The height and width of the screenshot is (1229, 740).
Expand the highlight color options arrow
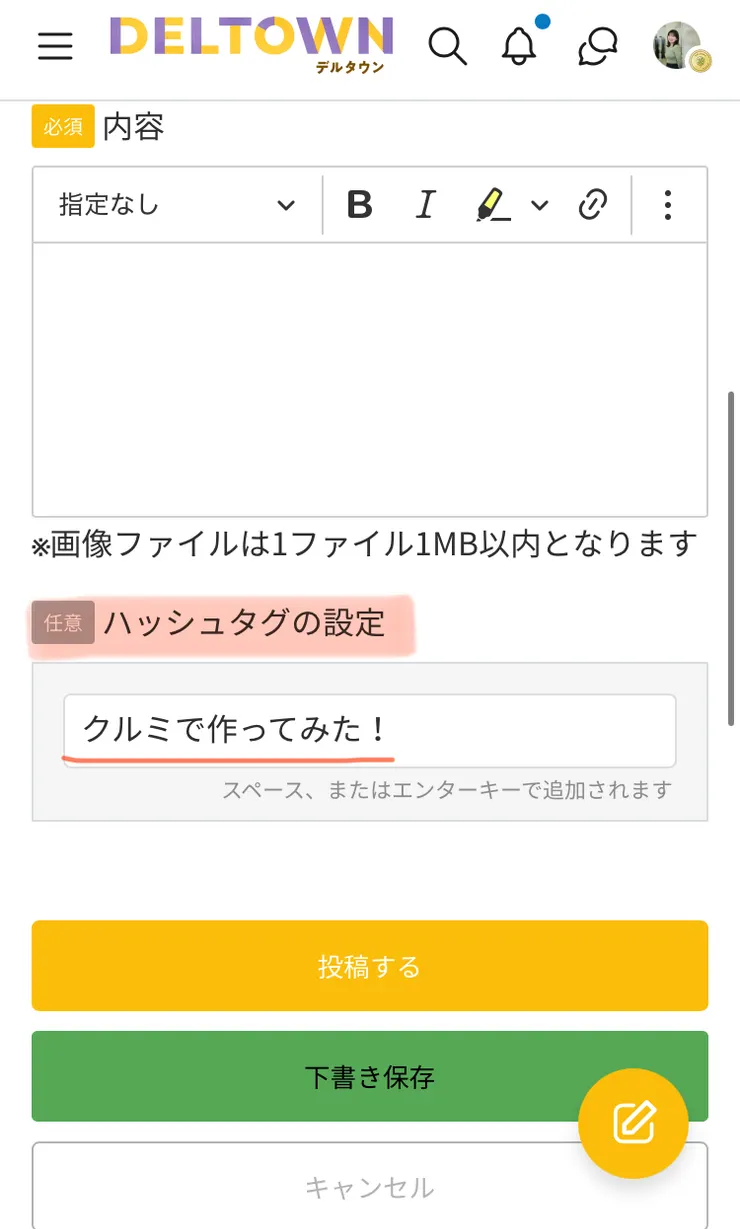pyautogui.click(x=540, y=205)
